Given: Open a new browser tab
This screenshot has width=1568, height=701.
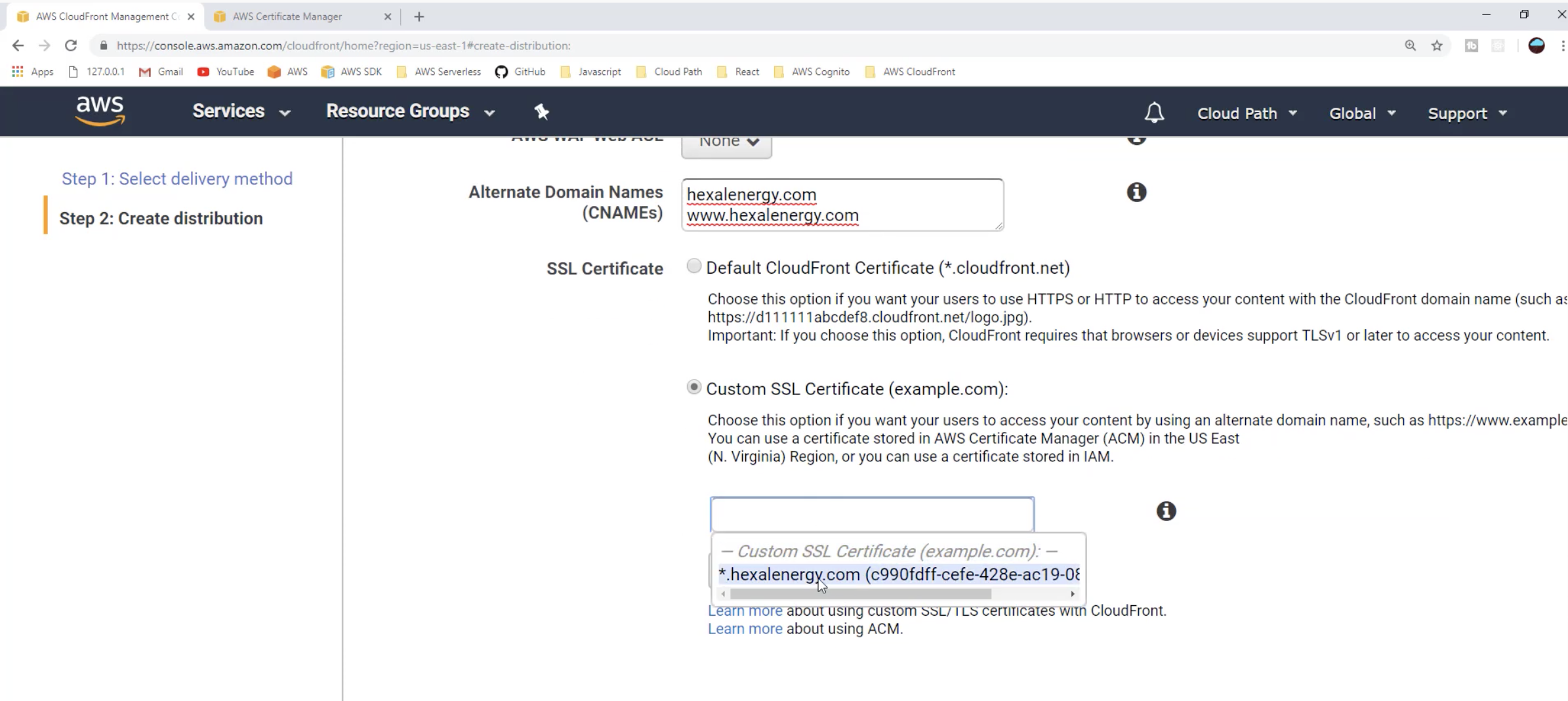Looking at the screenshot, I should point(419,16).
